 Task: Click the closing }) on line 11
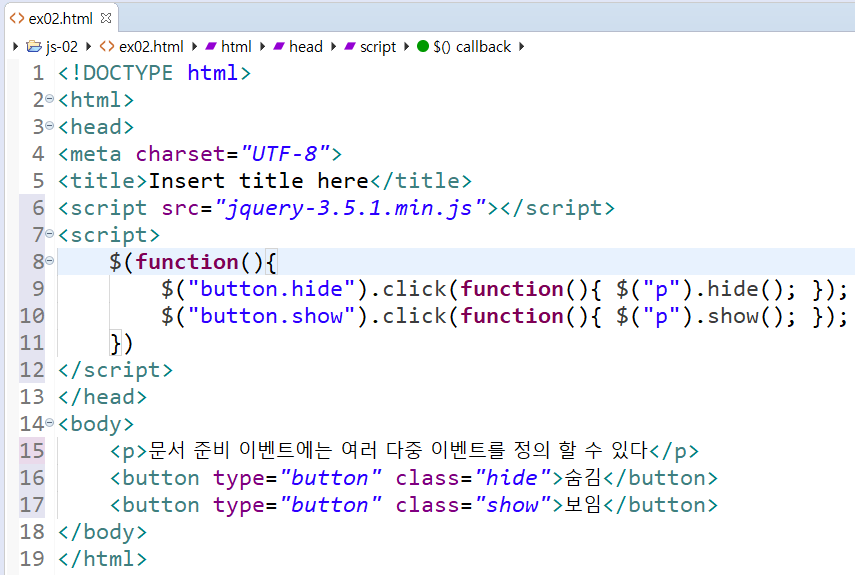(121, 343)
